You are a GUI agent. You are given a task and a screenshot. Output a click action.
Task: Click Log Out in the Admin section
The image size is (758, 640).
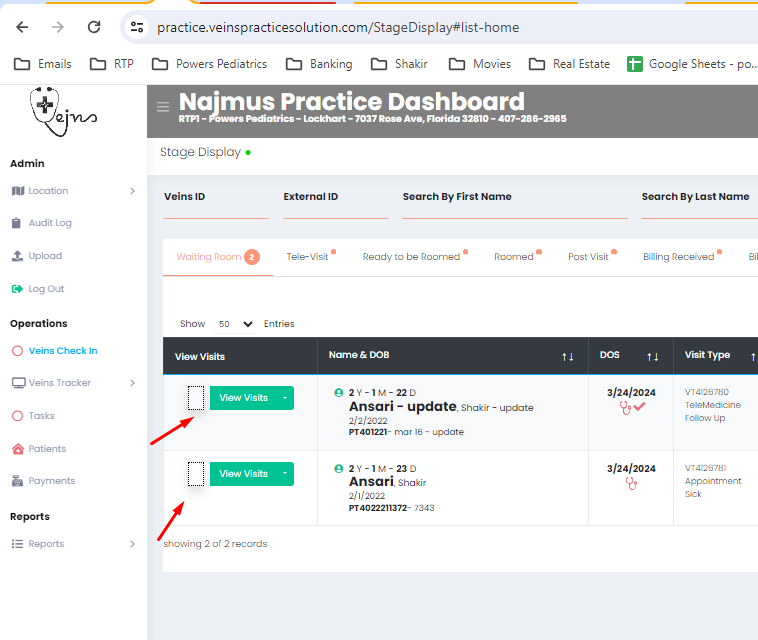point(45,289)
